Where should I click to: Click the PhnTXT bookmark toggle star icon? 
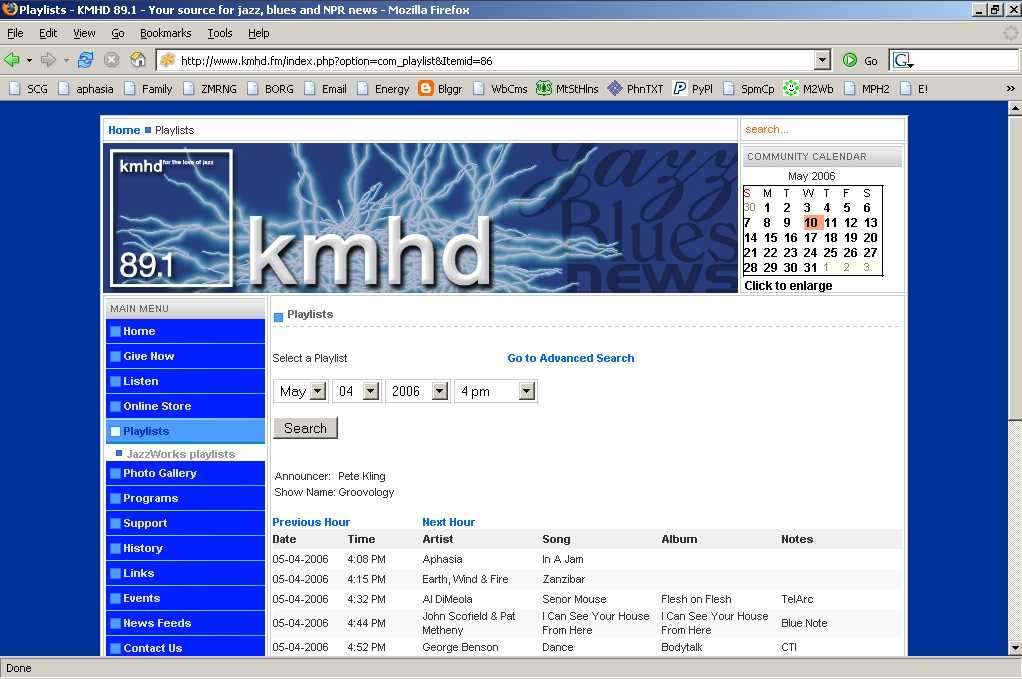(x=613, y=88)
